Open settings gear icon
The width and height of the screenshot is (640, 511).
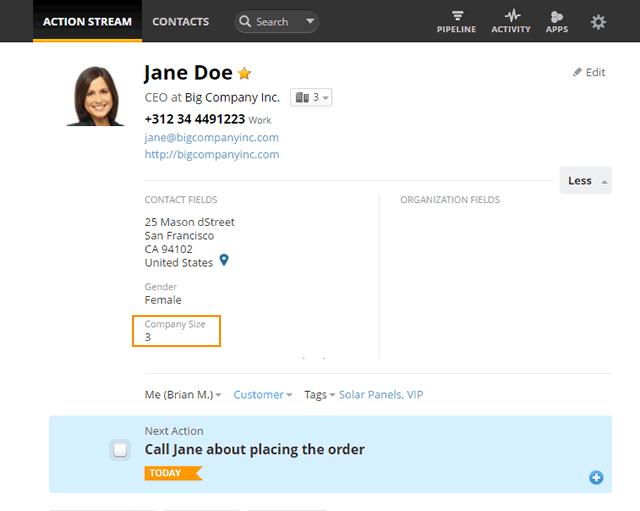pyautogui.click(x=598, y=22)
